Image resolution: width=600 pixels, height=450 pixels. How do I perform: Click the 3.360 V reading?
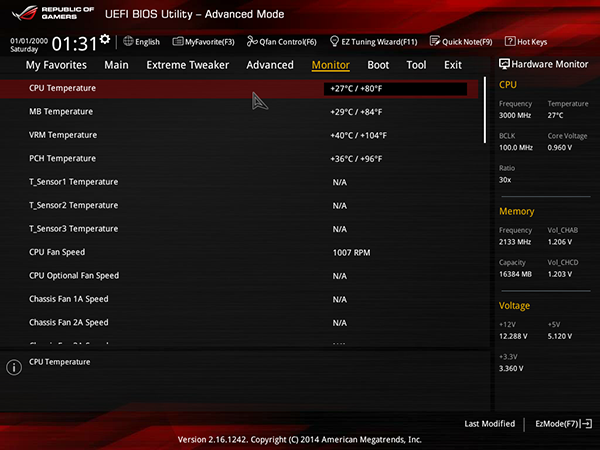[511, 368]
